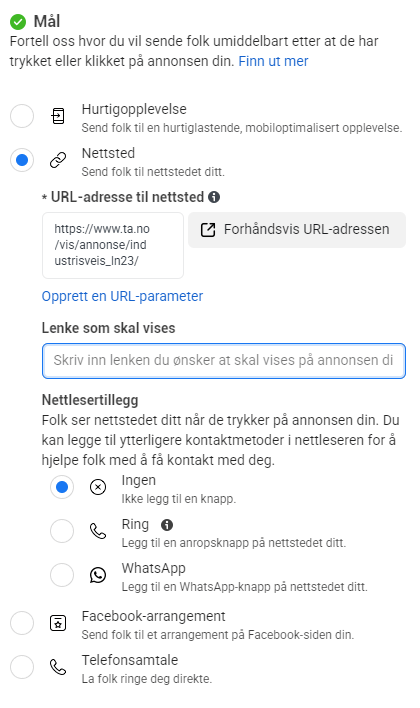Click the WhatsApp logo icon
420x708 pixels.
98,575
